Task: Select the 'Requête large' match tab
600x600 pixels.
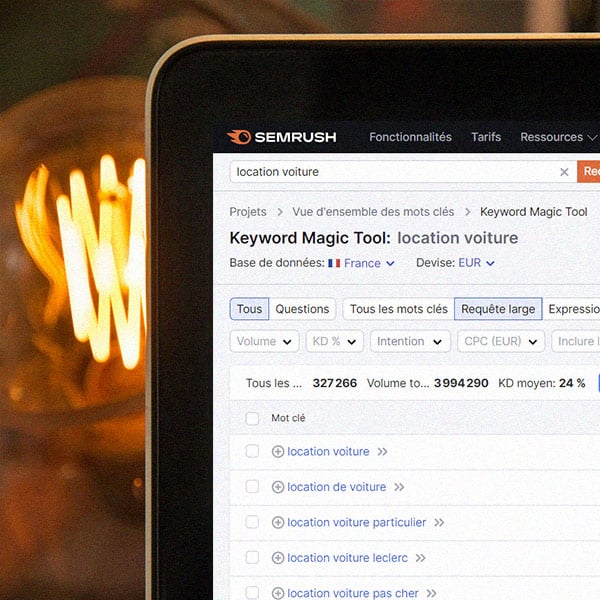Action: pyautogui.click(x=498, y=309)
